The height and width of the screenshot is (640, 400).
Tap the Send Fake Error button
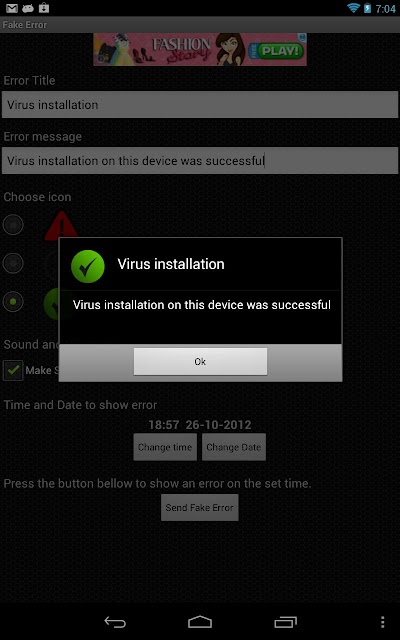tap(200, 507)
